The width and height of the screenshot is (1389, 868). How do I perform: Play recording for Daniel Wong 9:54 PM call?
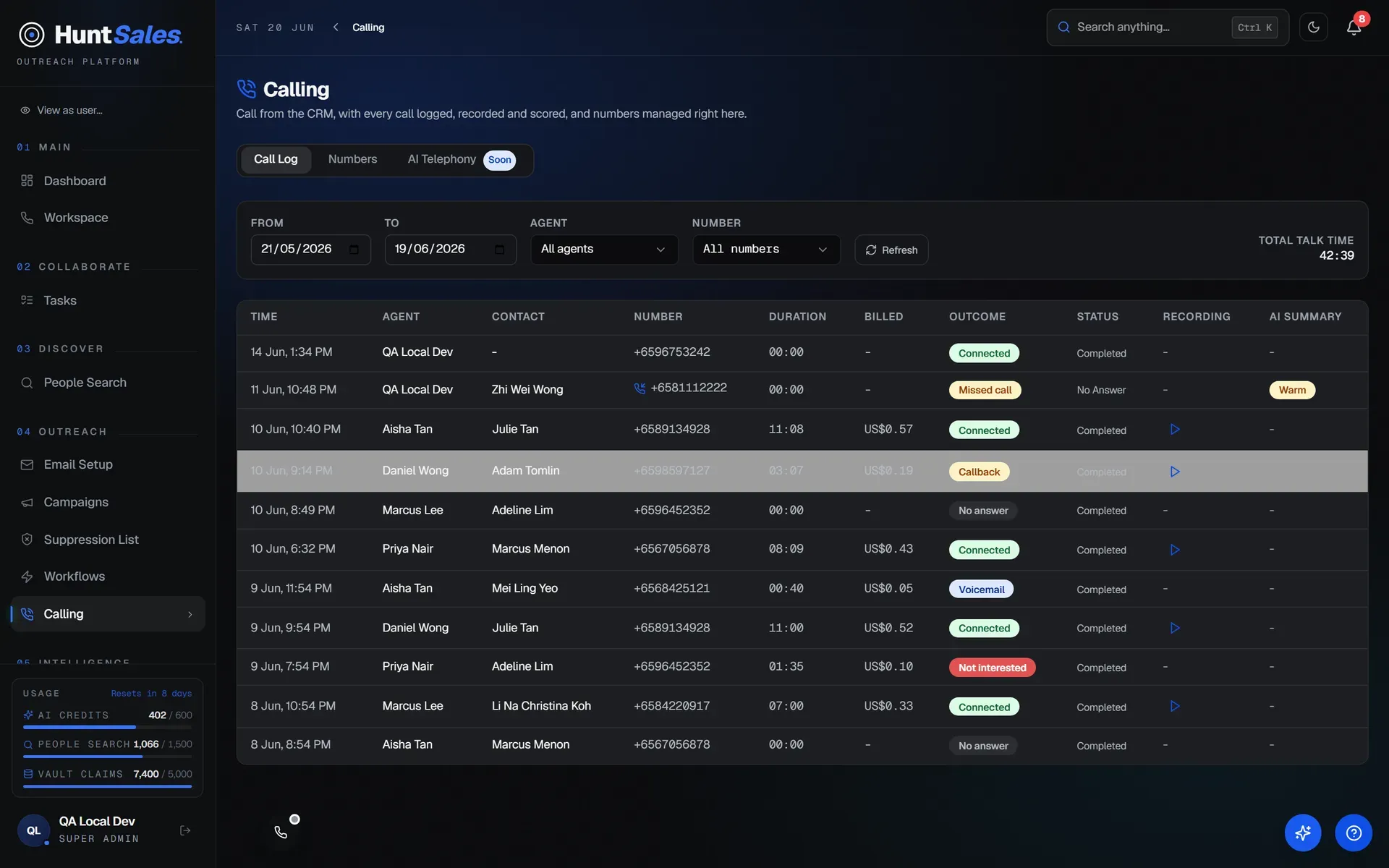point(1175,628)
